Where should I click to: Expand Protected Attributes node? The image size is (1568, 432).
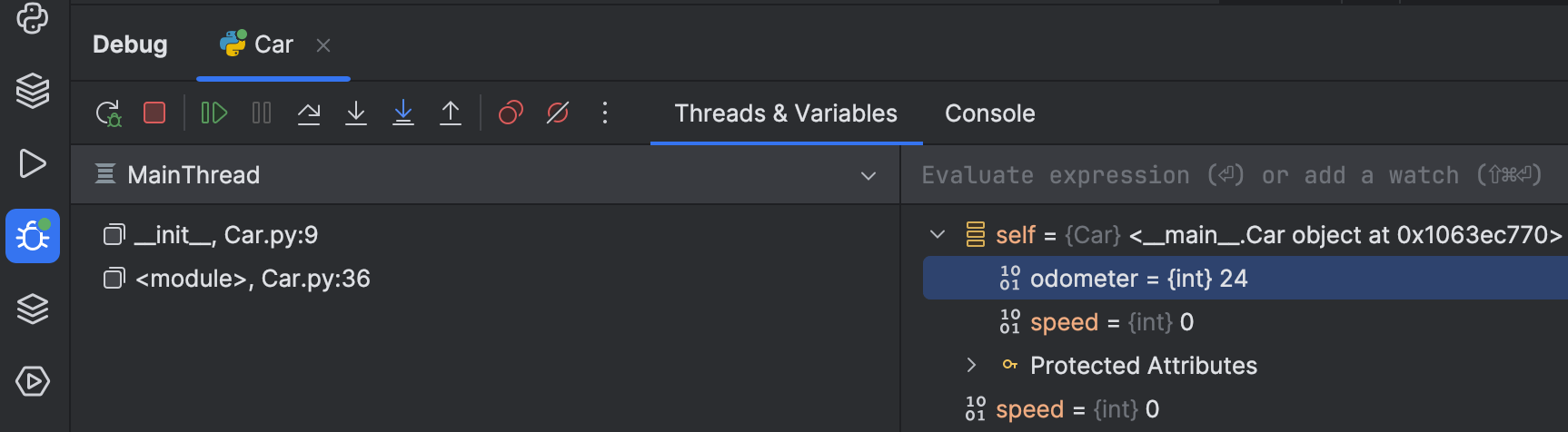pos(971,366)
